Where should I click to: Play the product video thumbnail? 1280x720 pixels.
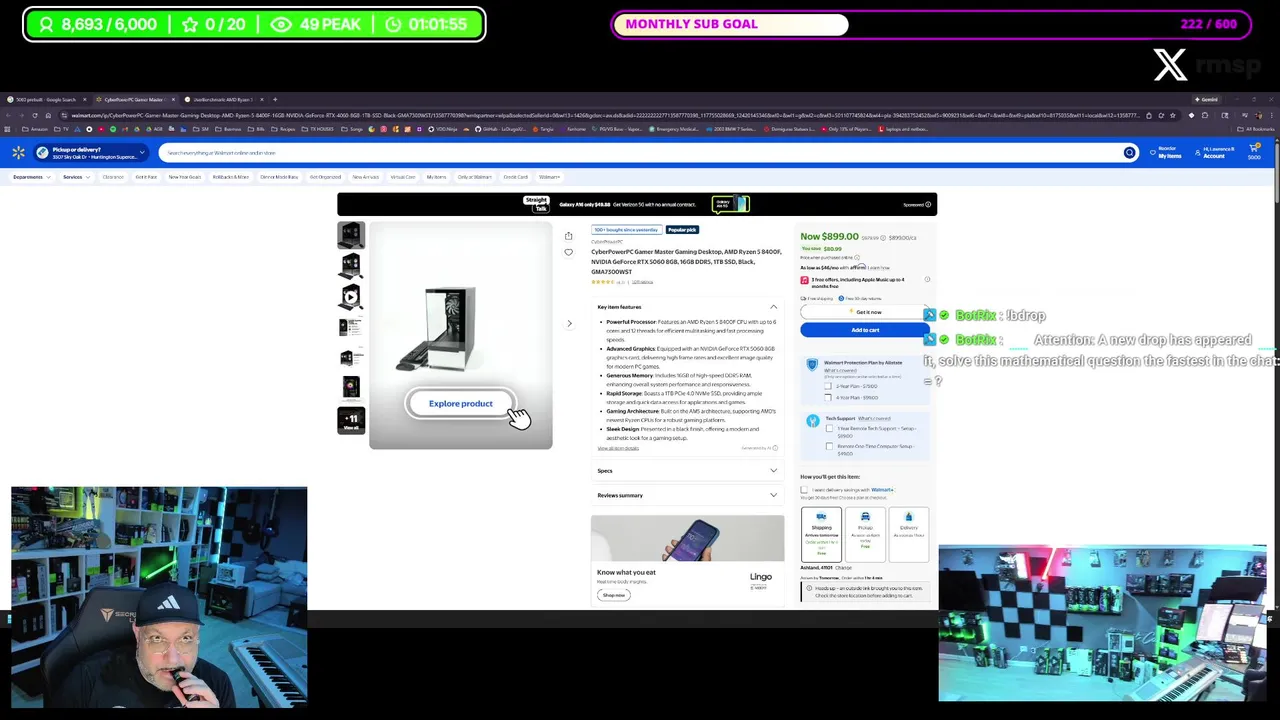point(351,297)
